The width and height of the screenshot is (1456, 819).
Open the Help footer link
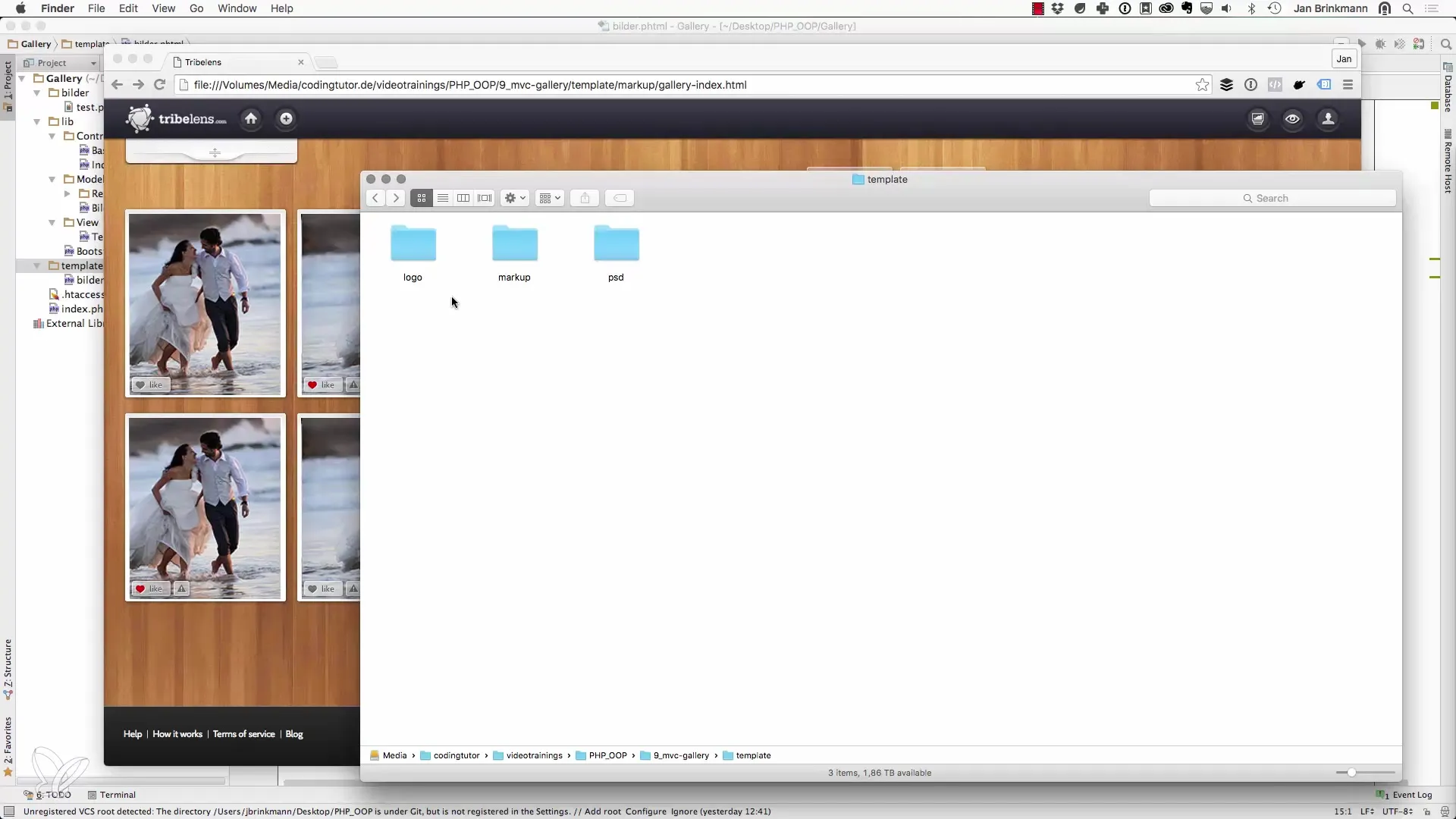pos(133,734)
